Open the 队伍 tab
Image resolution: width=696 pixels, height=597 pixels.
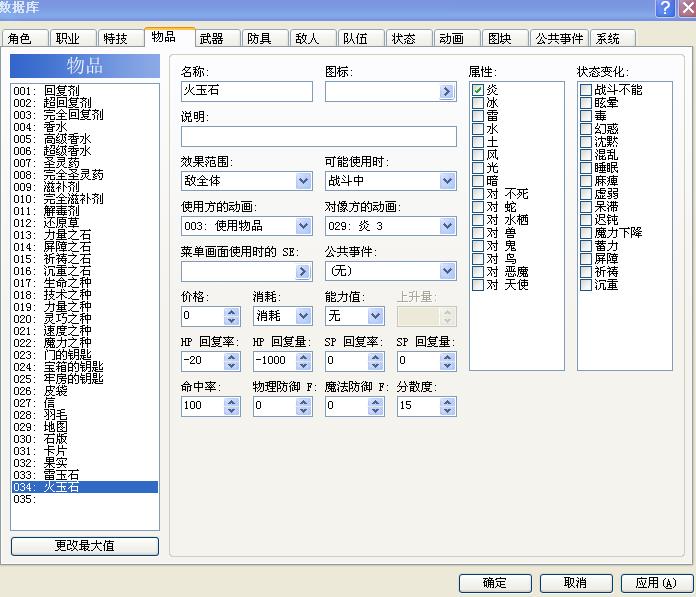(361, 39)
